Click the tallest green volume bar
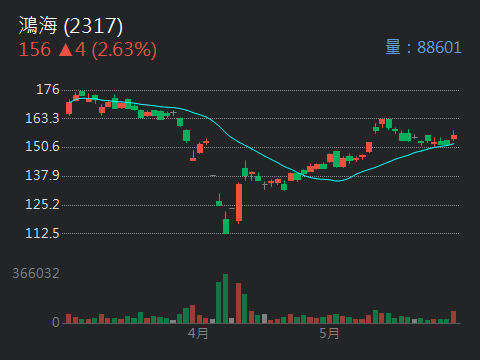Viewport: 480px width, 360px height. [226, 299]
